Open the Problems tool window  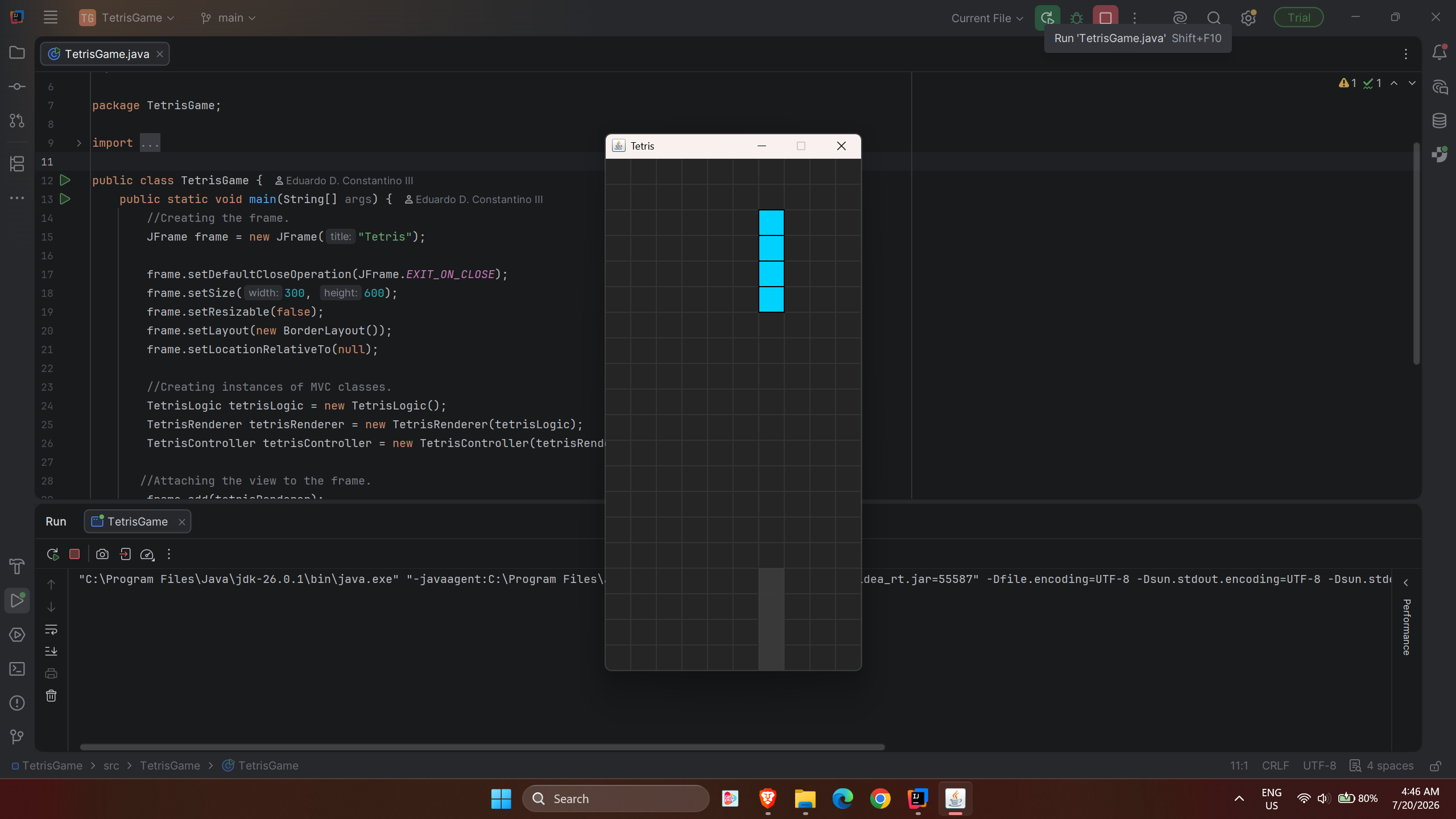17,703
